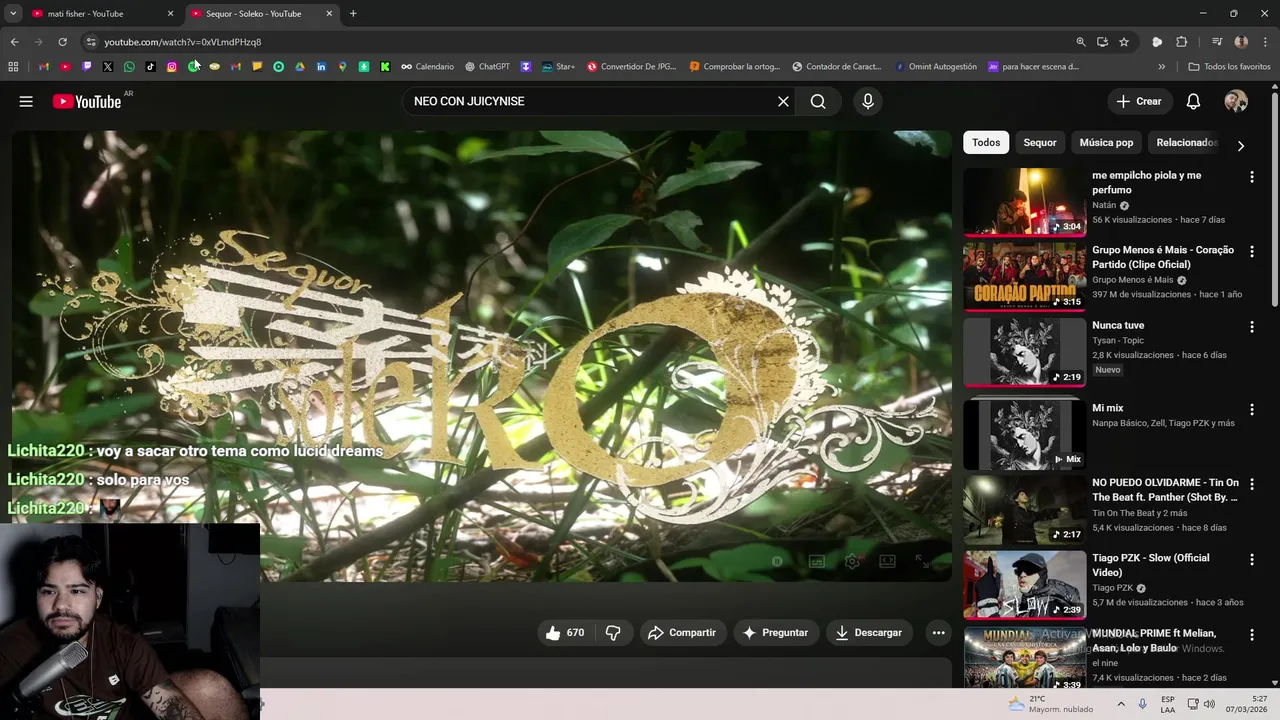The image size is (1280, 720).
Task: Select the Relacionados filter chip
Action: pos(1187,142)
